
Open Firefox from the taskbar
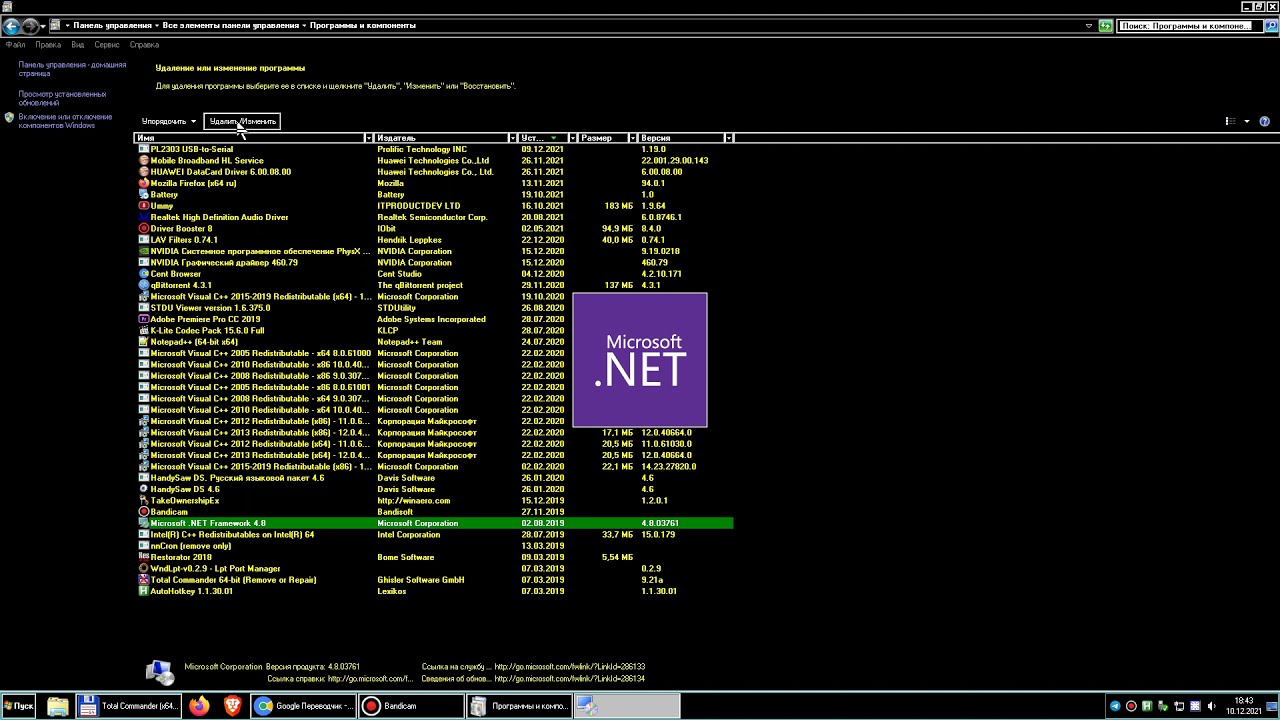(x=199, y=706)
